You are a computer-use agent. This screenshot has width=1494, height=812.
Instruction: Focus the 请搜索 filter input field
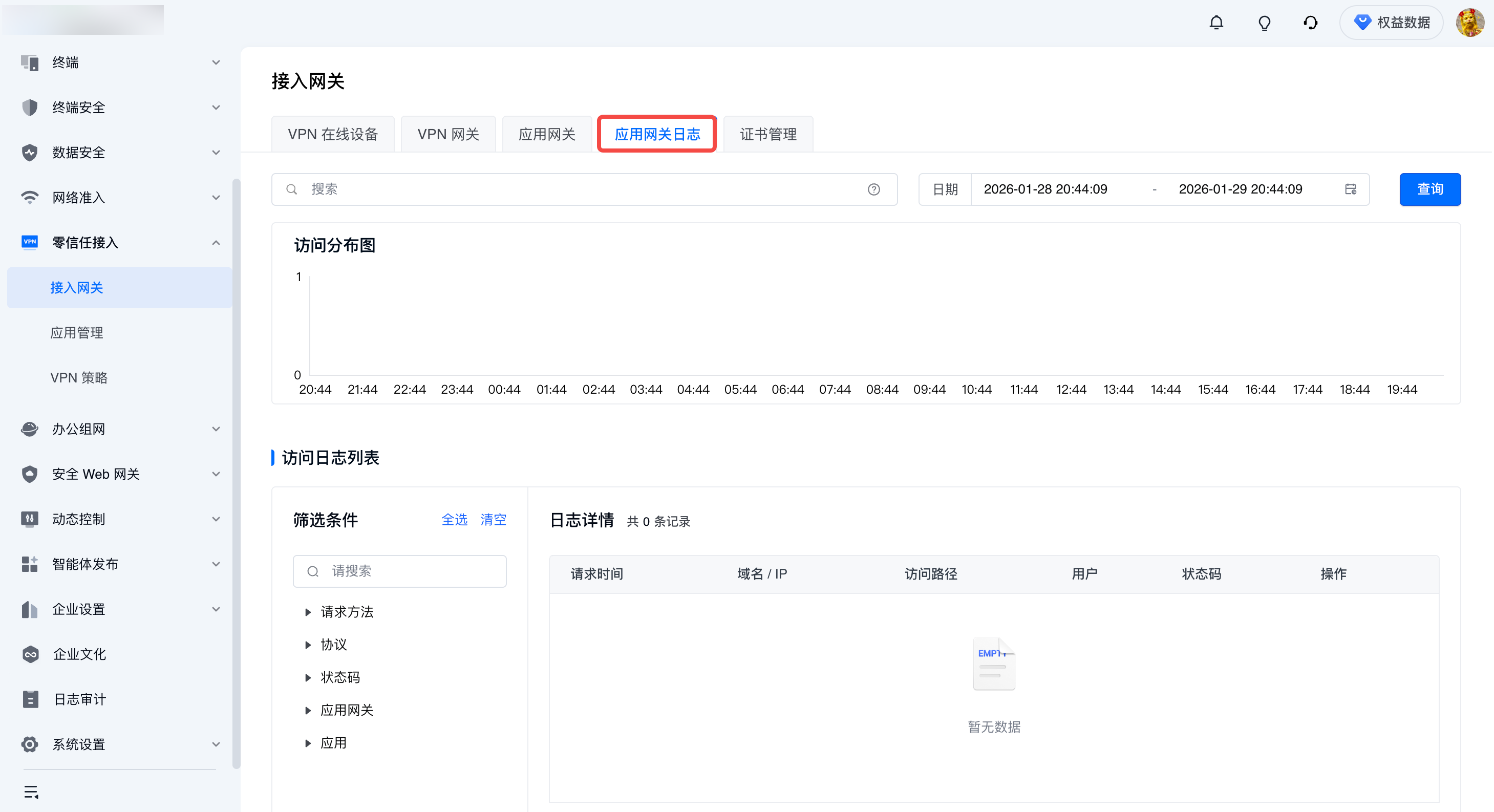click(399, 571)
